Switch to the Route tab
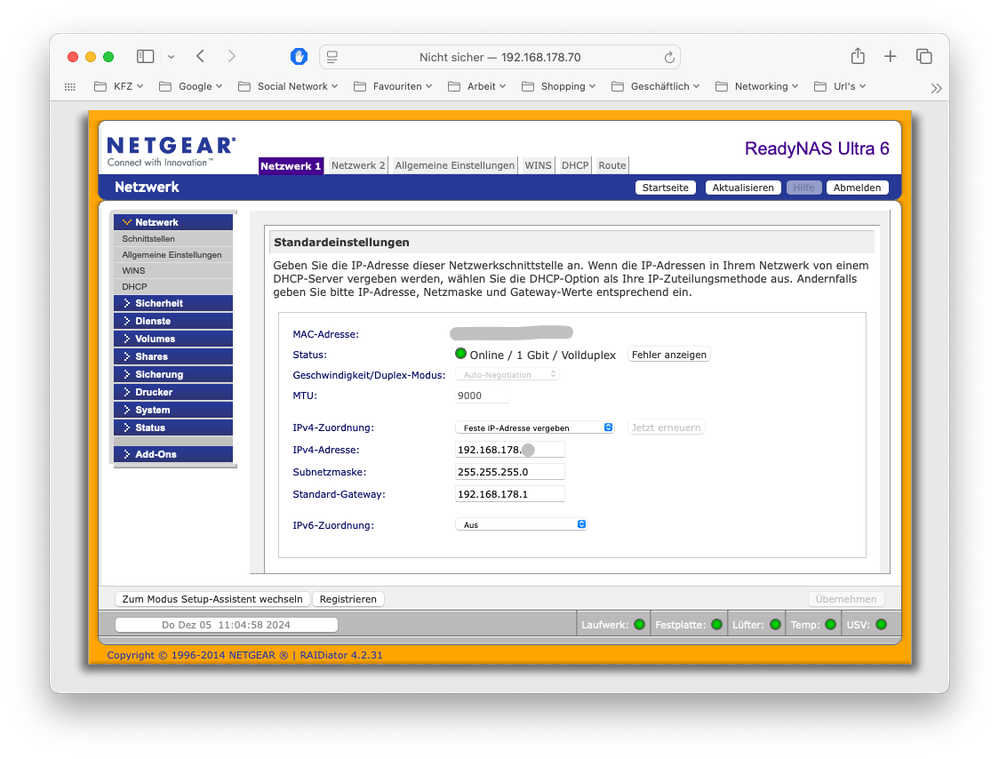 (612, 166)
